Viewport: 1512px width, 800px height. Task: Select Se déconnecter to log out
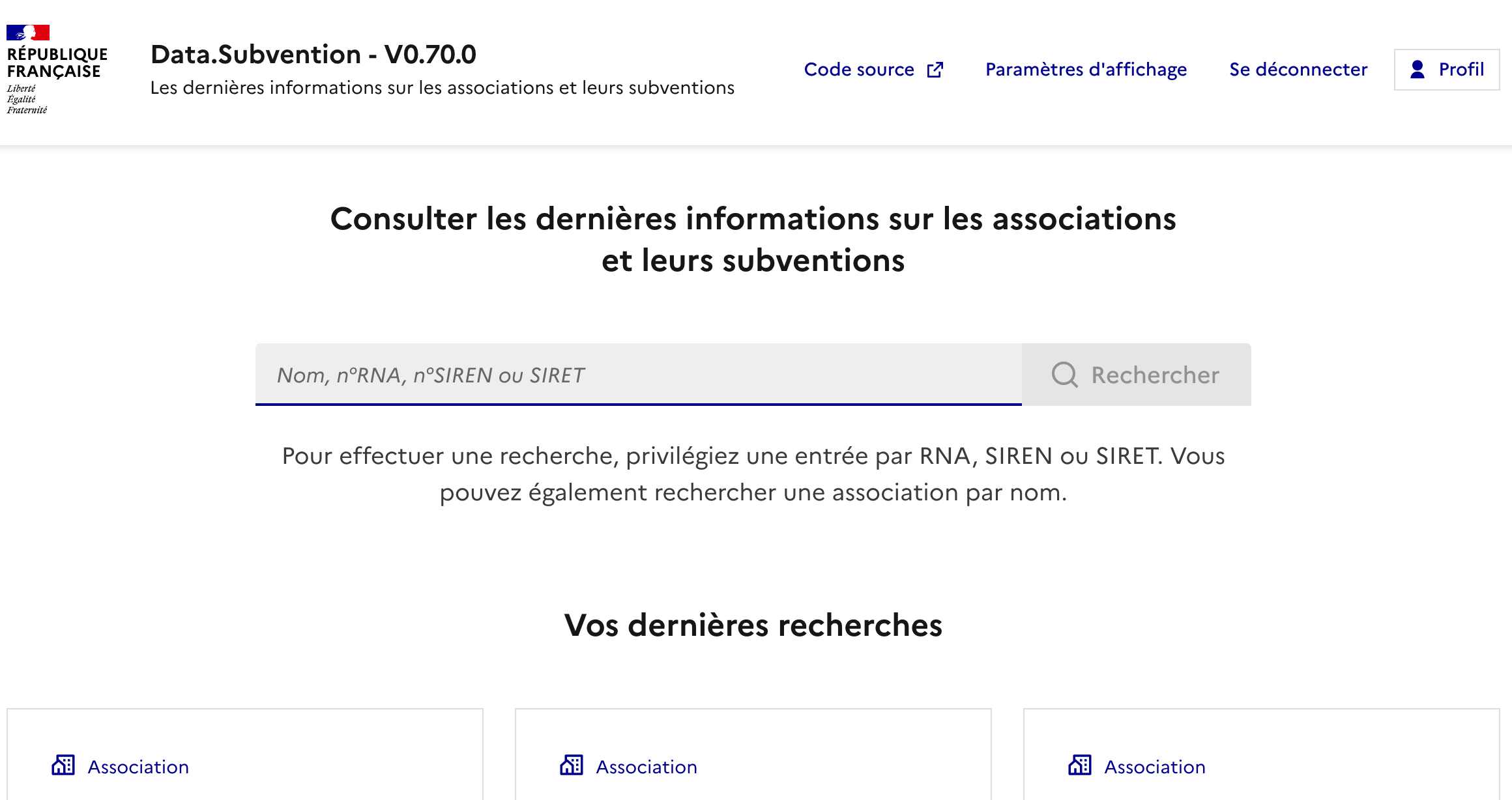click(1298, 70)
